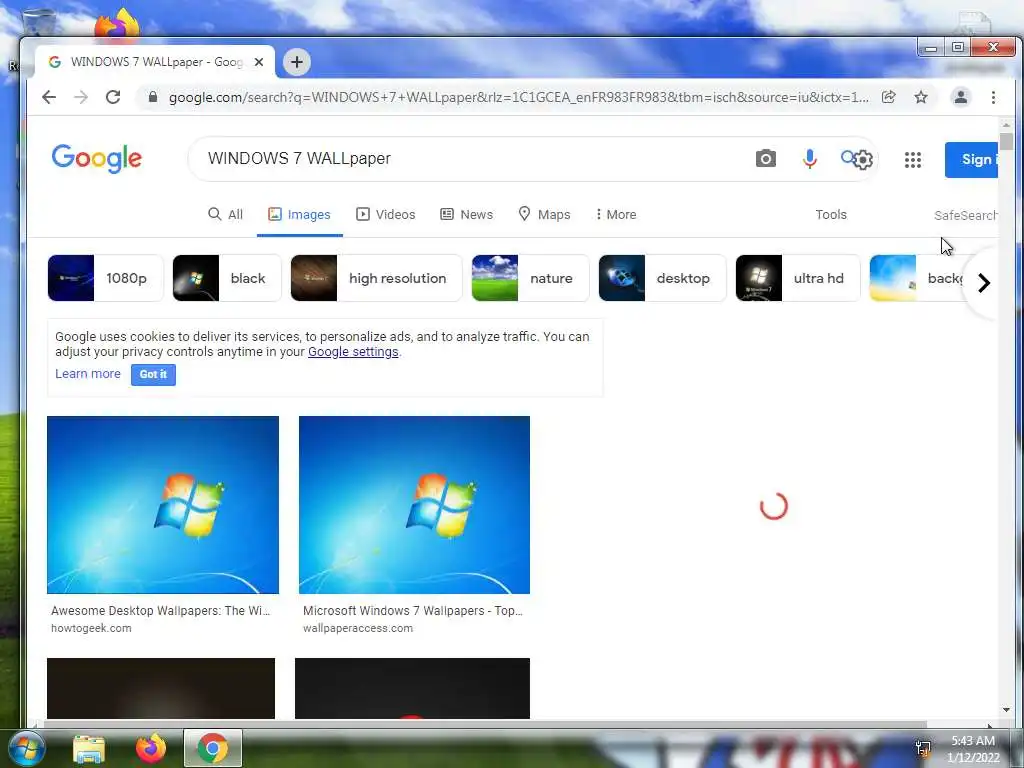Filter by the 1080p chip
Viewport: 1024px width, 768px height.
tap(105, 278)
